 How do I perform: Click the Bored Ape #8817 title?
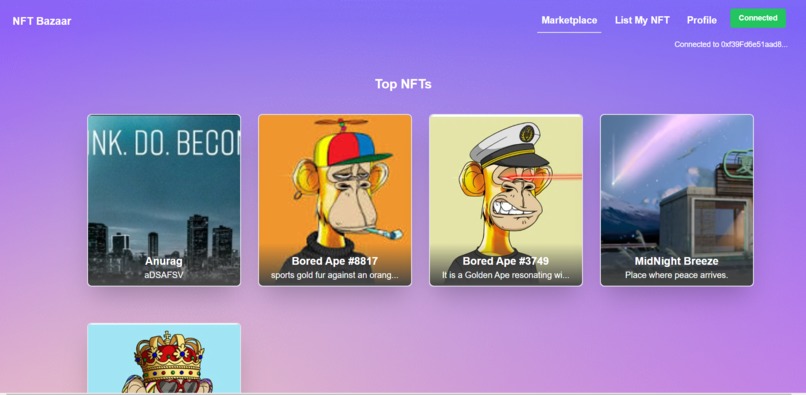pos(335,261)
